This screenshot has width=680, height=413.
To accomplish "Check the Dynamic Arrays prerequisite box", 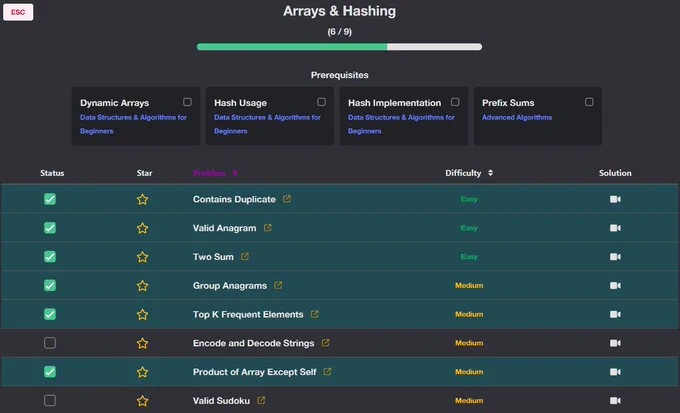I will tap(187, 102).
